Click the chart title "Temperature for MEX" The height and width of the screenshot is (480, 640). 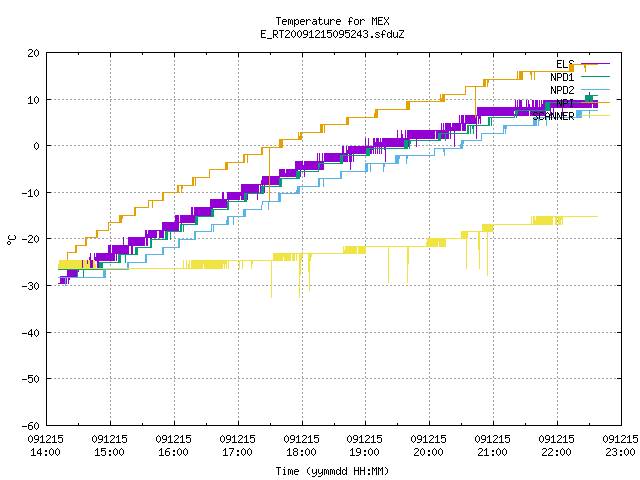coord(332,21)
